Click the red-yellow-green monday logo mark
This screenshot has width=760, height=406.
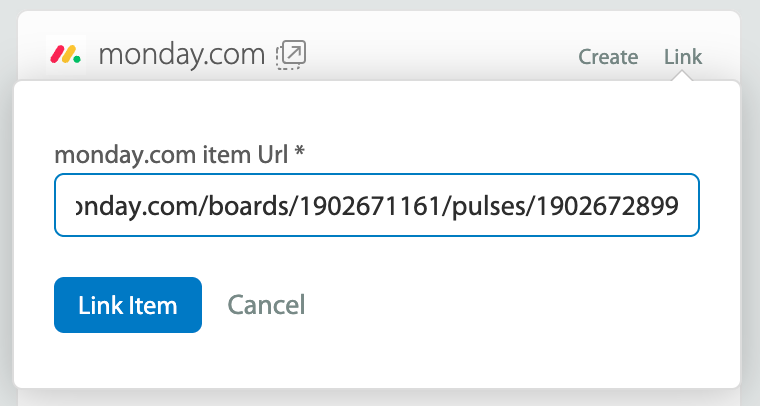pyautogui.click(x=66, y=54)
